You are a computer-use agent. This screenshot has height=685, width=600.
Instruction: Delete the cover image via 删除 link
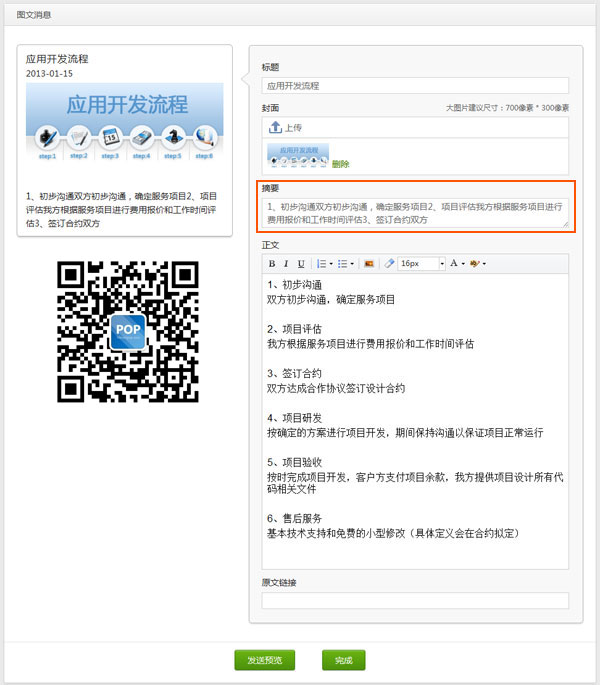pyautogui.click(x=340, y=164)
